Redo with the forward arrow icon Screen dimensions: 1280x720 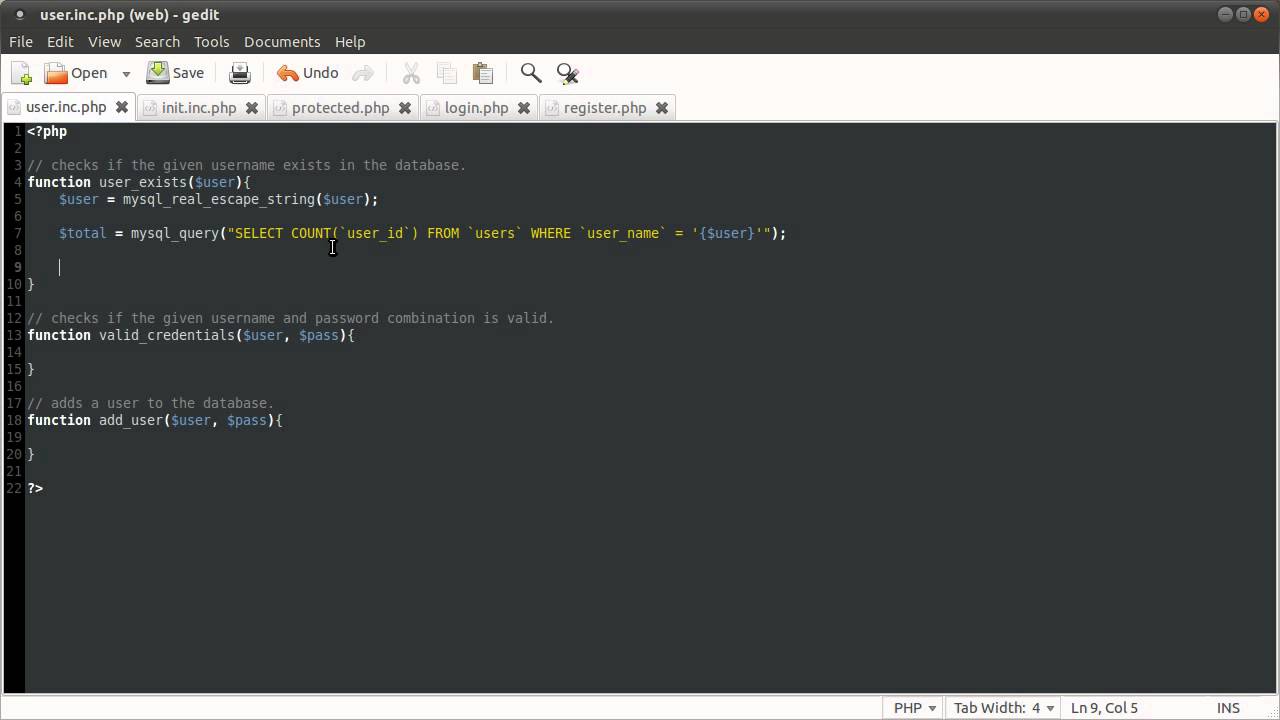[x=363, y=73]
